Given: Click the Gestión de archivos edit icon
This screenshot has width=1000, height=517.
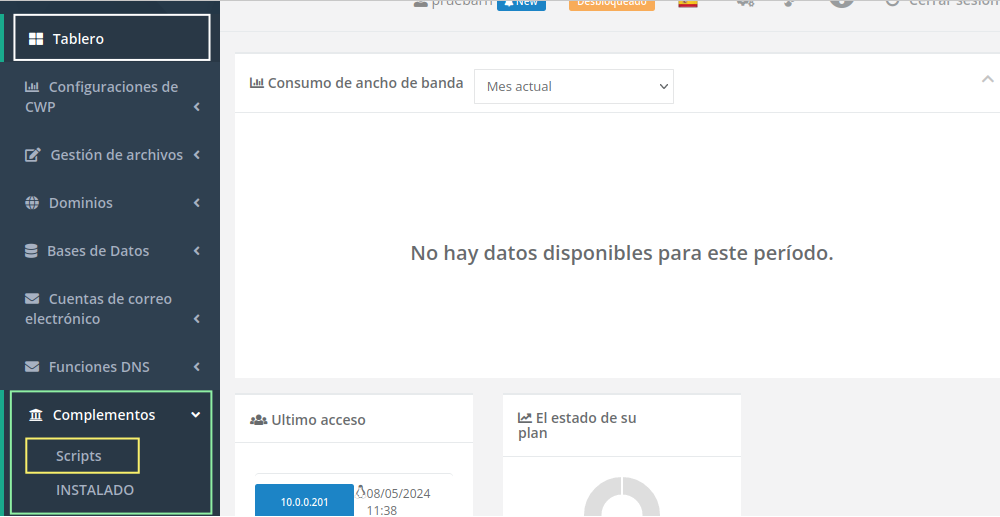Looking at the screenshot, I should (33, 155).
